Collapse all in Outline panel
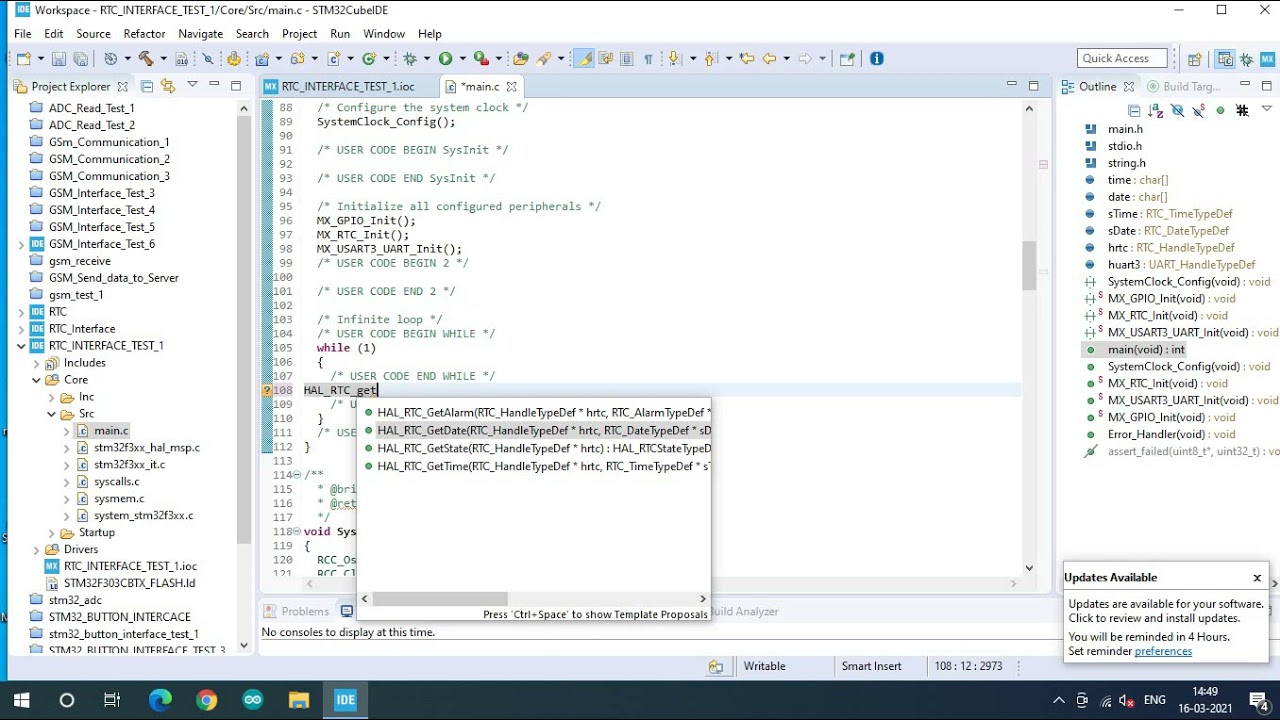The image size is (1280, 720). click(1134, 110)
